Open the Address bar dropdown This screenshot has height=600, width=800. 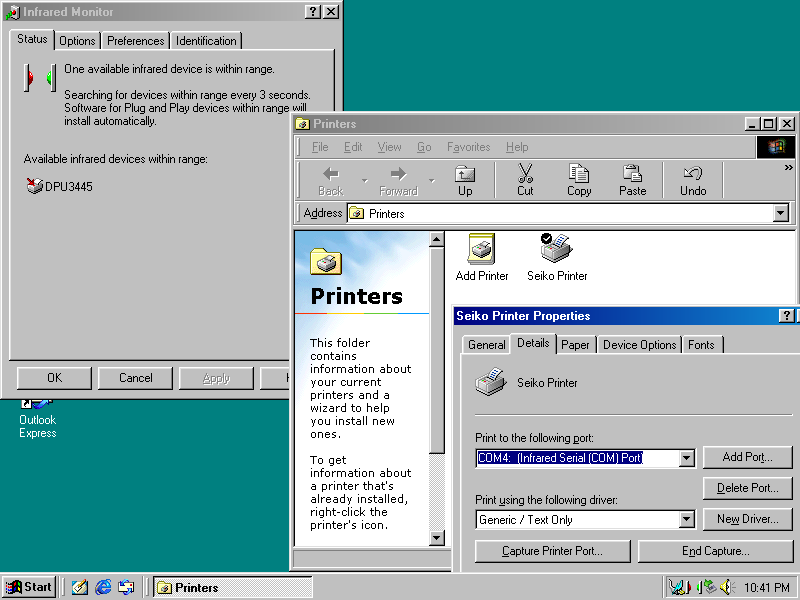point(781,213)
